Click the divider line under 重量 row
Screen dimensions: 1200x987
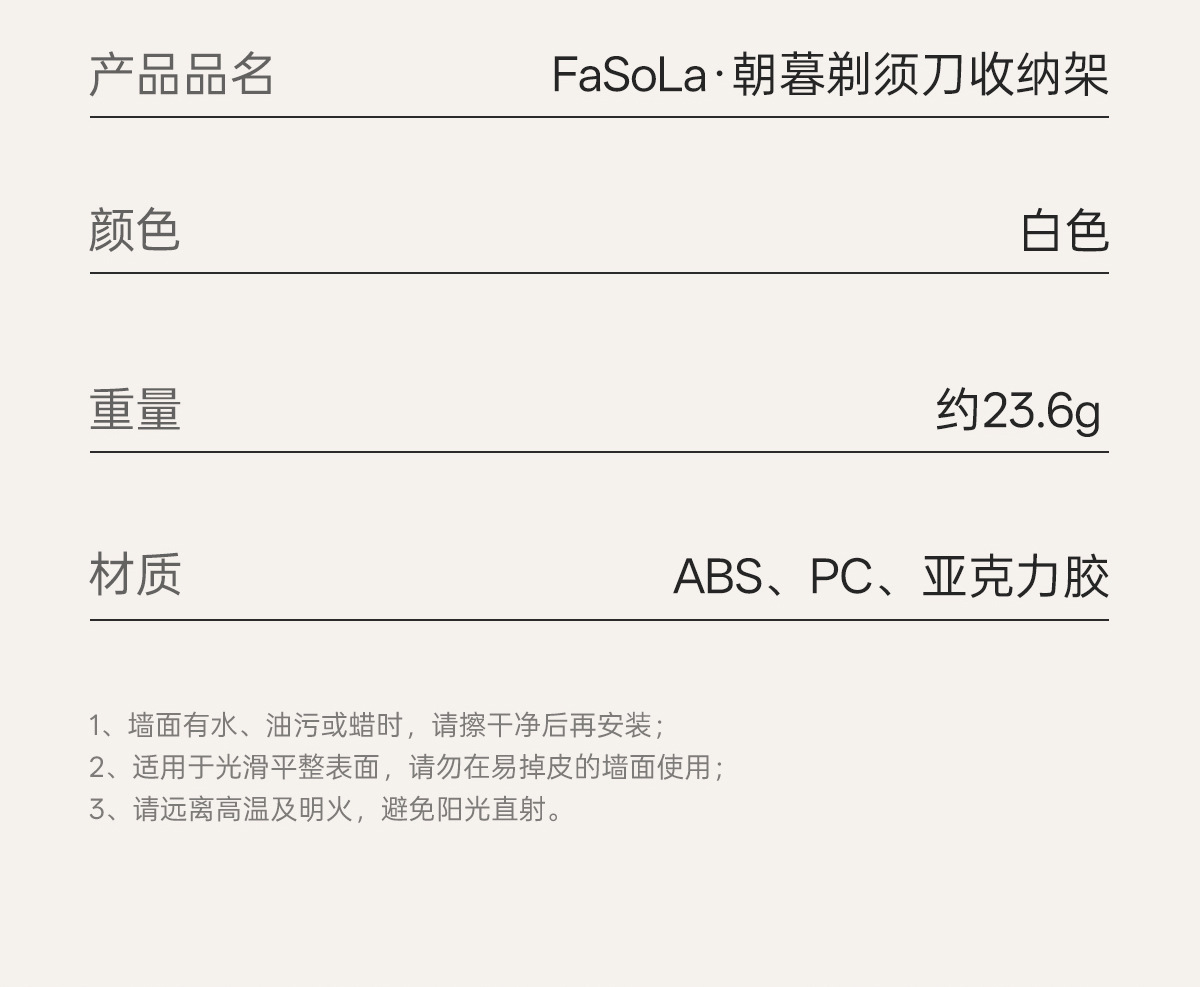click(599, 452)
